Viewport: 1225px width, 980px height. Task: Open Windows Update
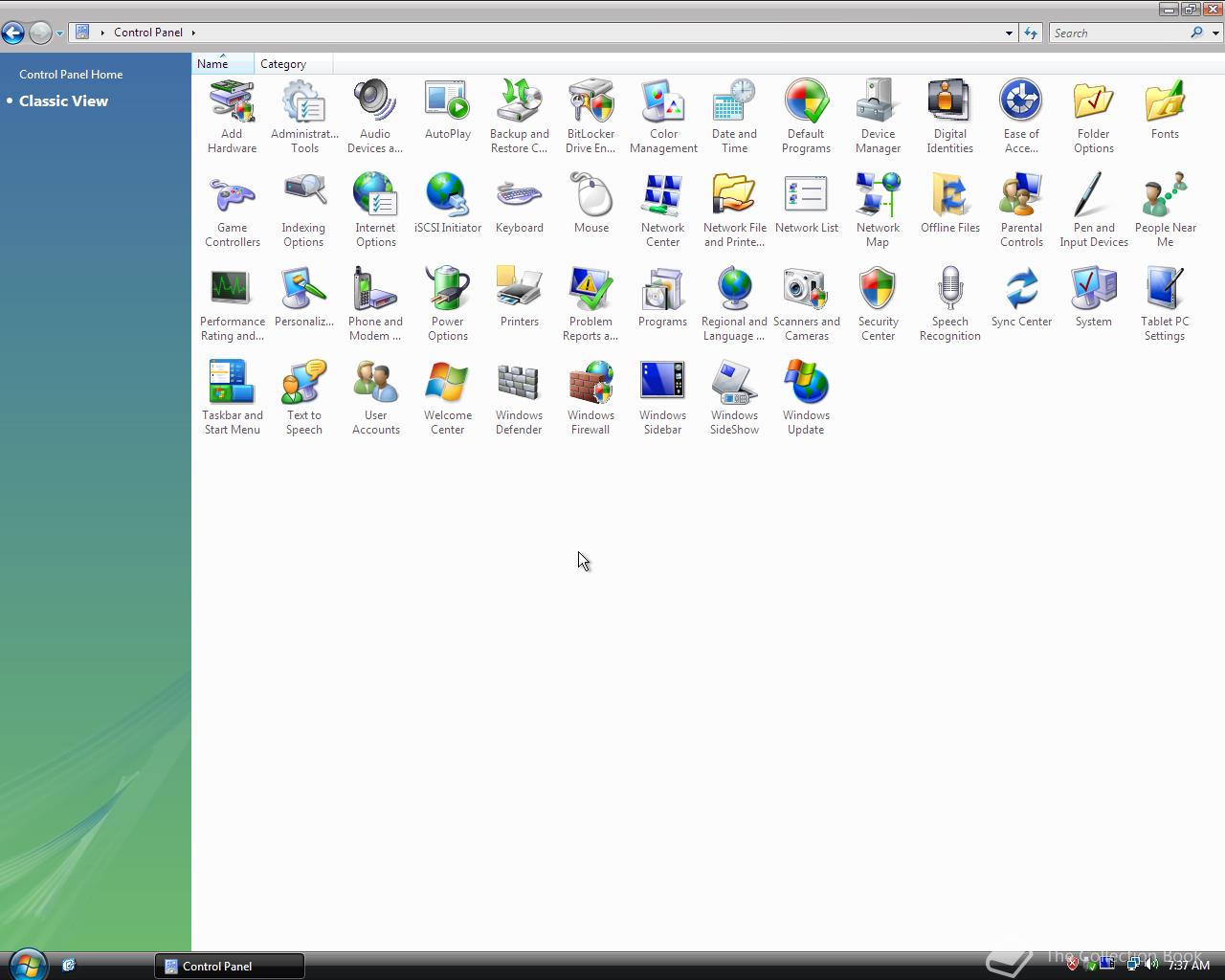pos(807,398)
